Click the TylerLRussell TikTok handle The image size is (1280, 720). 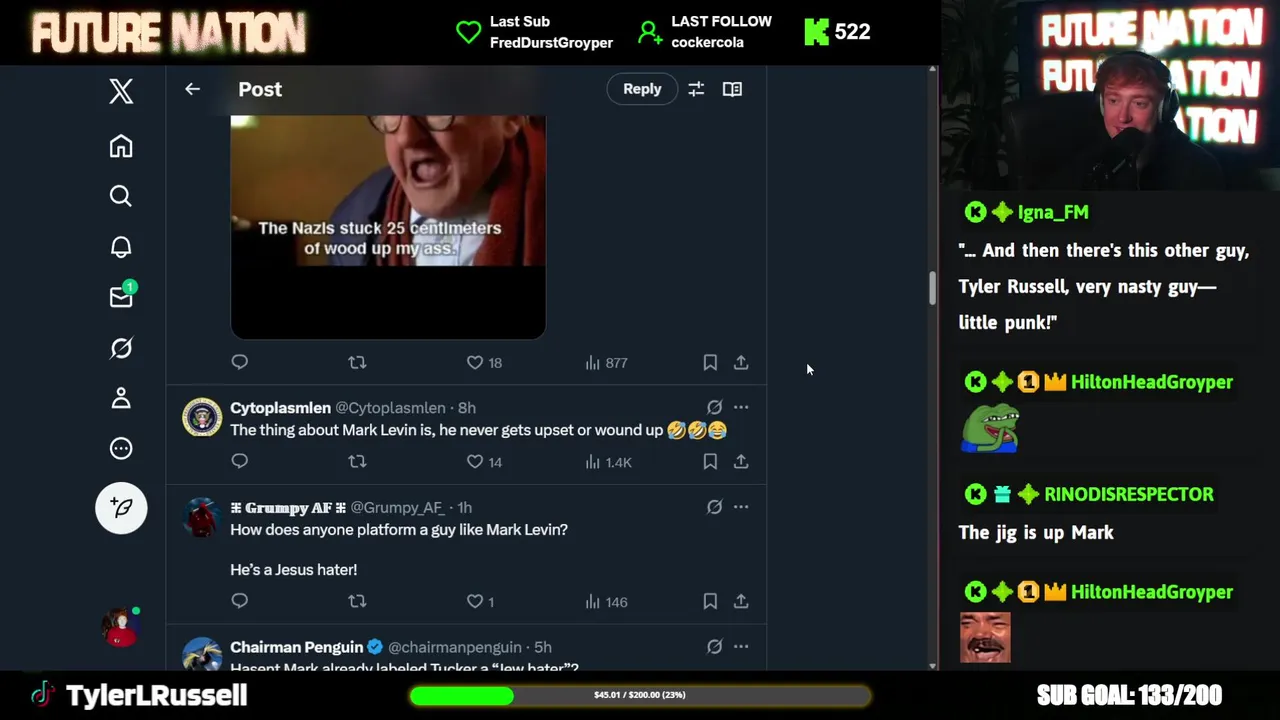pyautogui.click(x=156, y=695)
